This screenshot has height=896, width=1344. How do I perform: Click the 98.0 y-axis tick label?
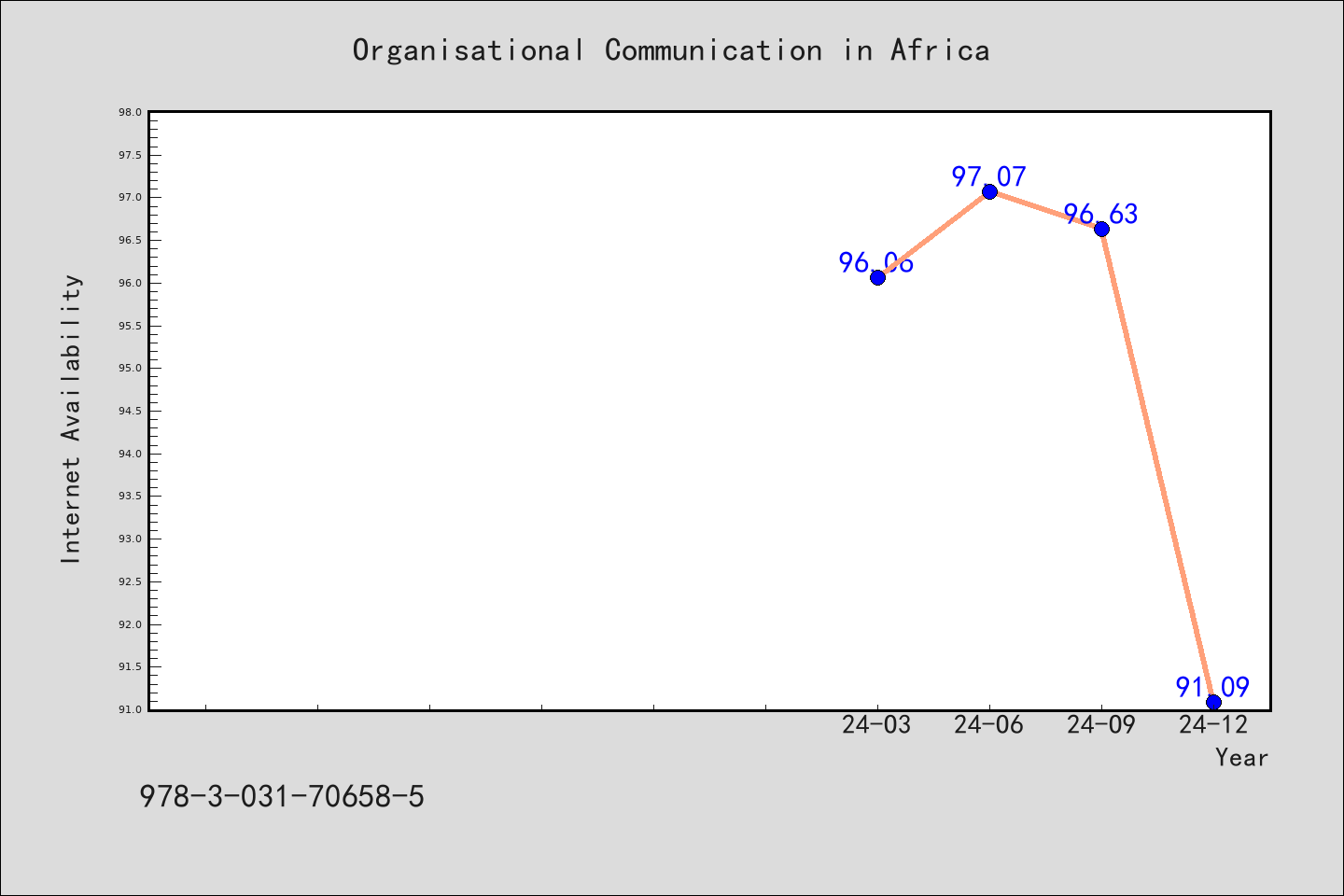(130, 112)
